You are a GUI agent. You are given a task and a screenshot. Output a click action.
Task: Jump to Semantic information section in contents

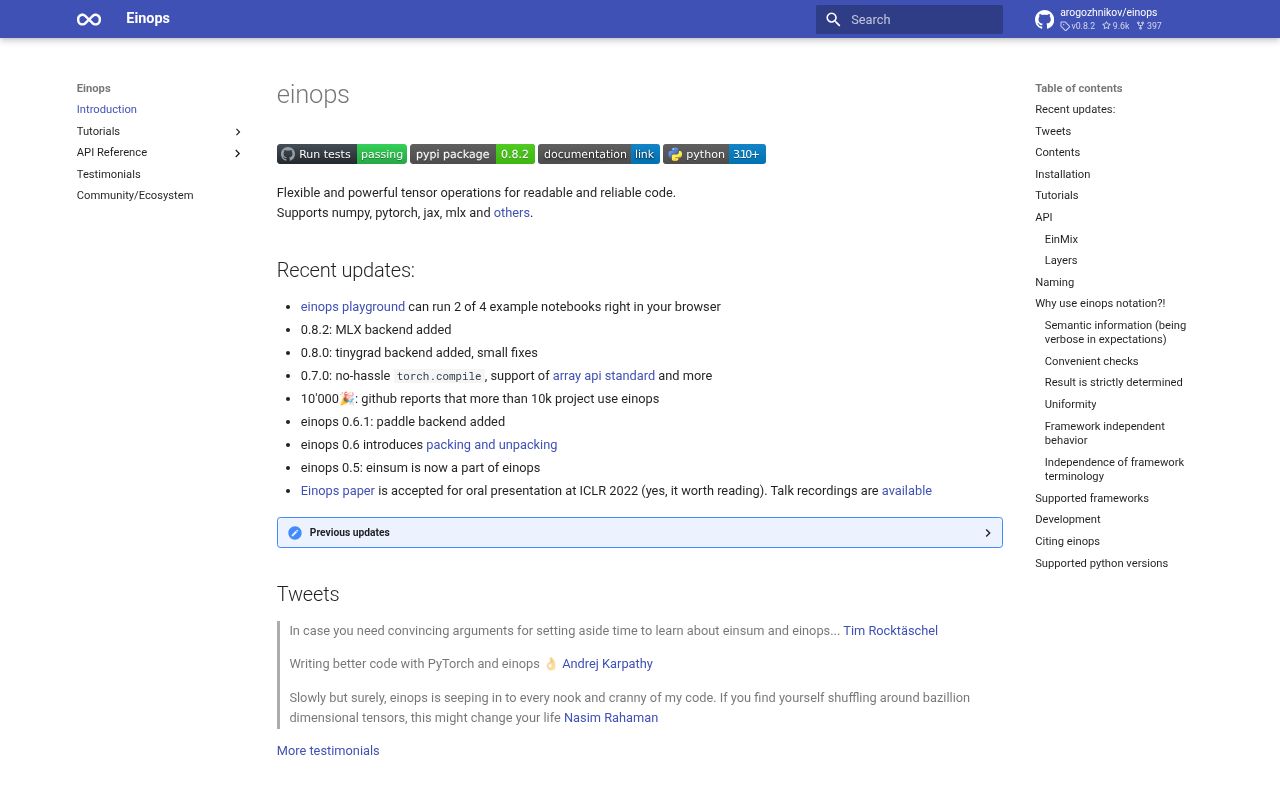(x=1115, y=332)
